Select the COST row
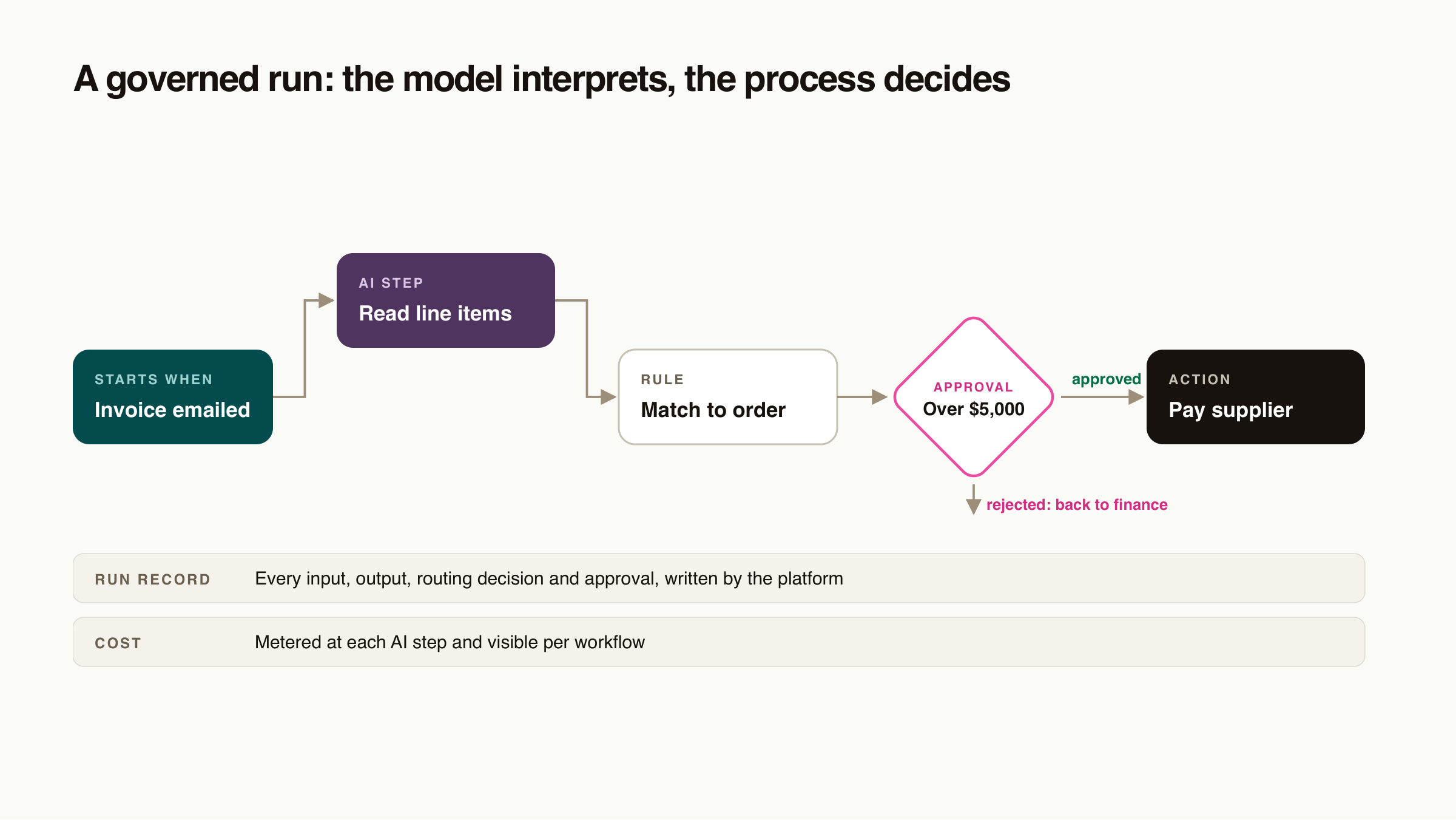Image resolution: width=1456 pixels, height=820 pixels. pyautogui.click(x=719, y=642)
